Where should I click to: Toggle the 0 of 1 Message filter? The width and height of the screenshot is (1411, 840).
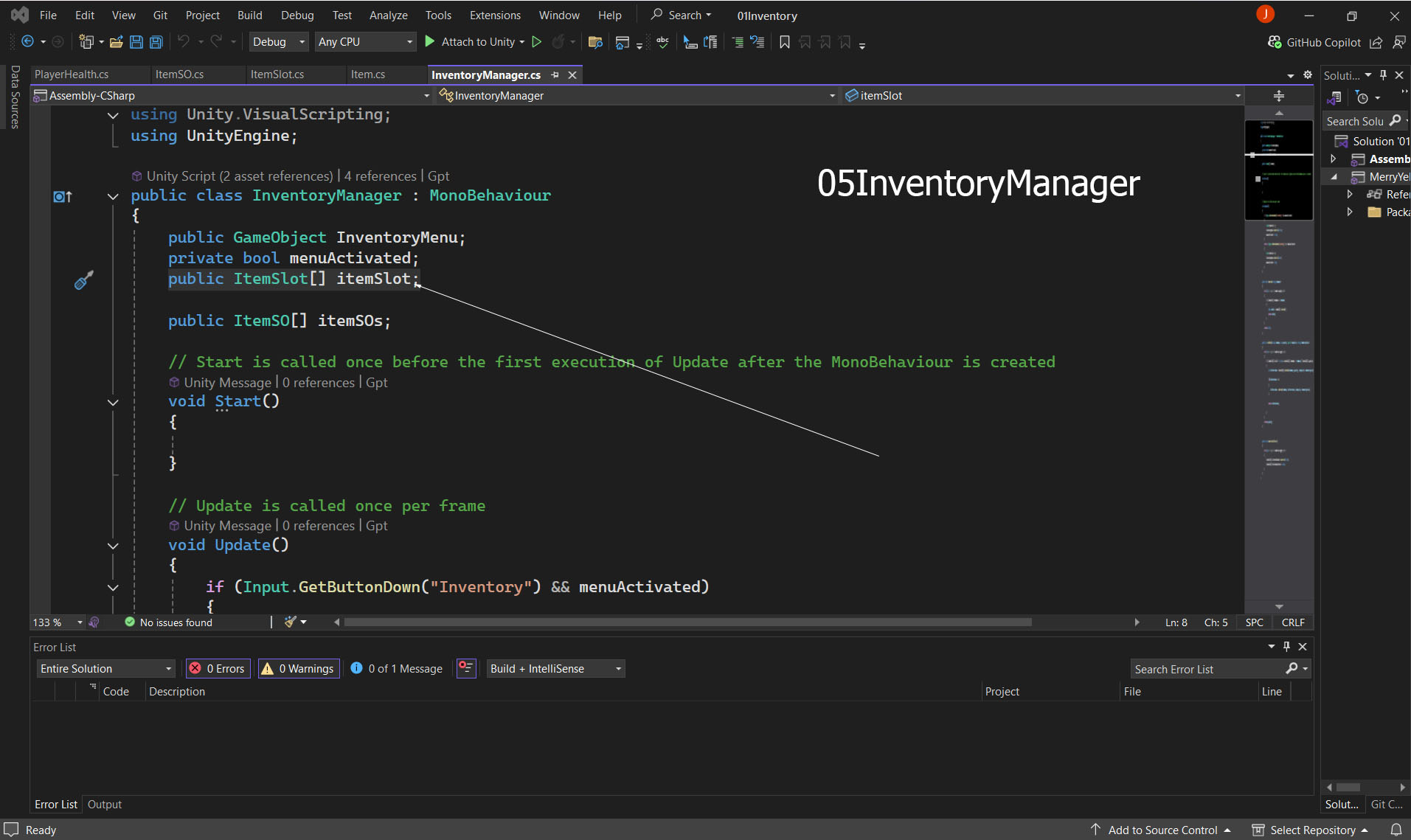pyautogui.click(x=397, y=668)
